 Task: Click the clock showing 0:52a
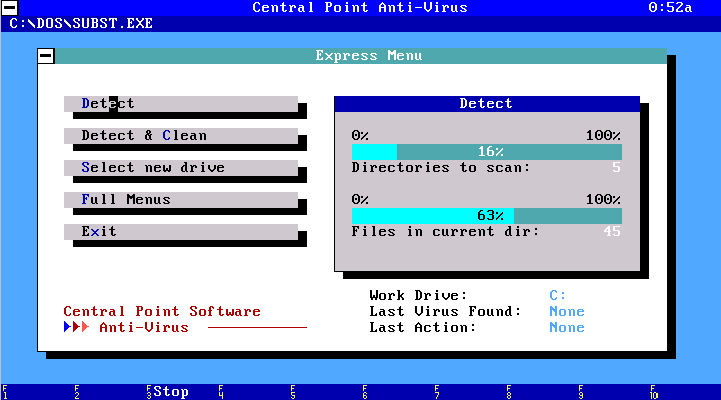tap(670, 7)
